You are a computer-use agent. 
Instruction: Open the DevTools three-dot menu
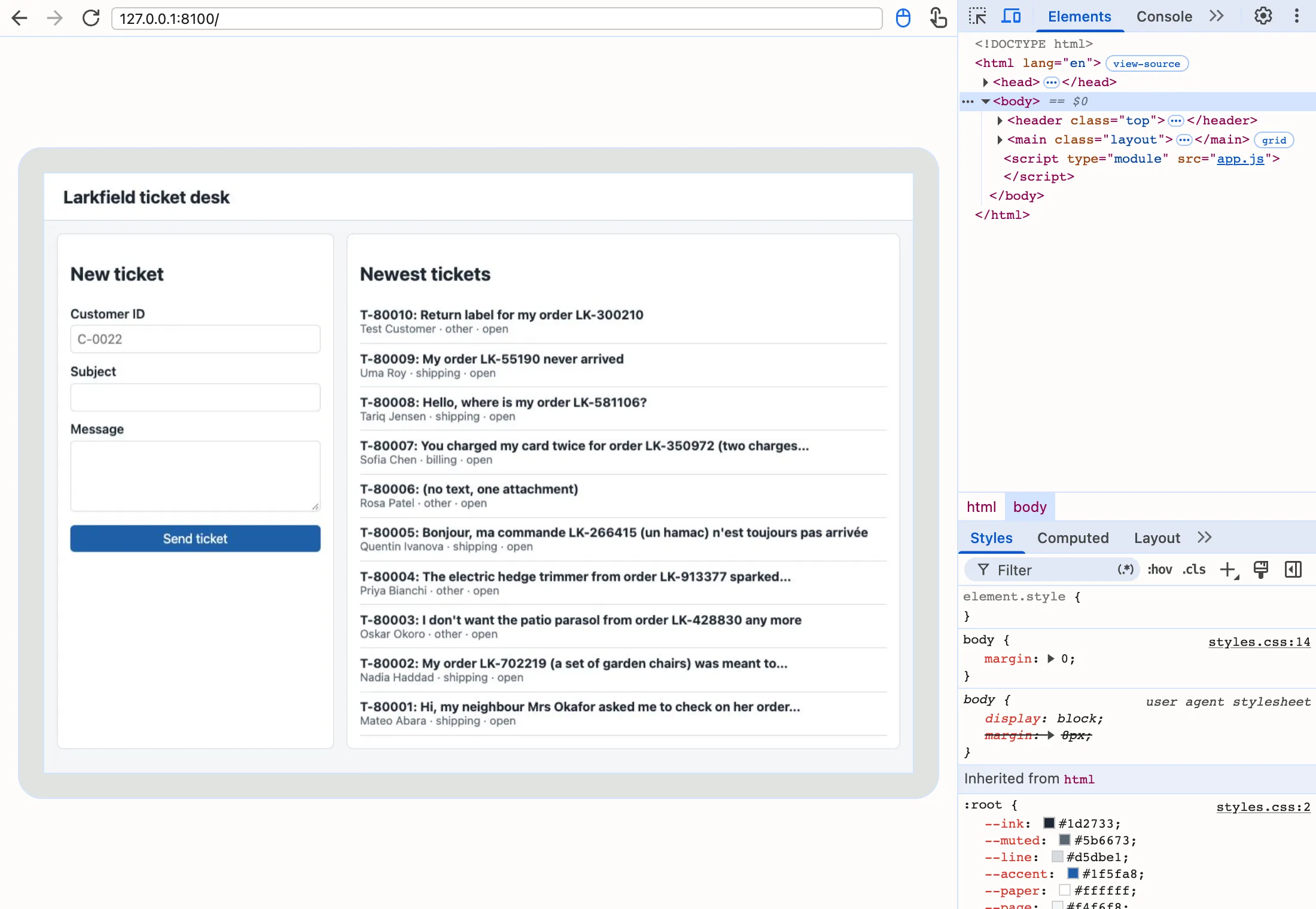[x=1296, y=16]
